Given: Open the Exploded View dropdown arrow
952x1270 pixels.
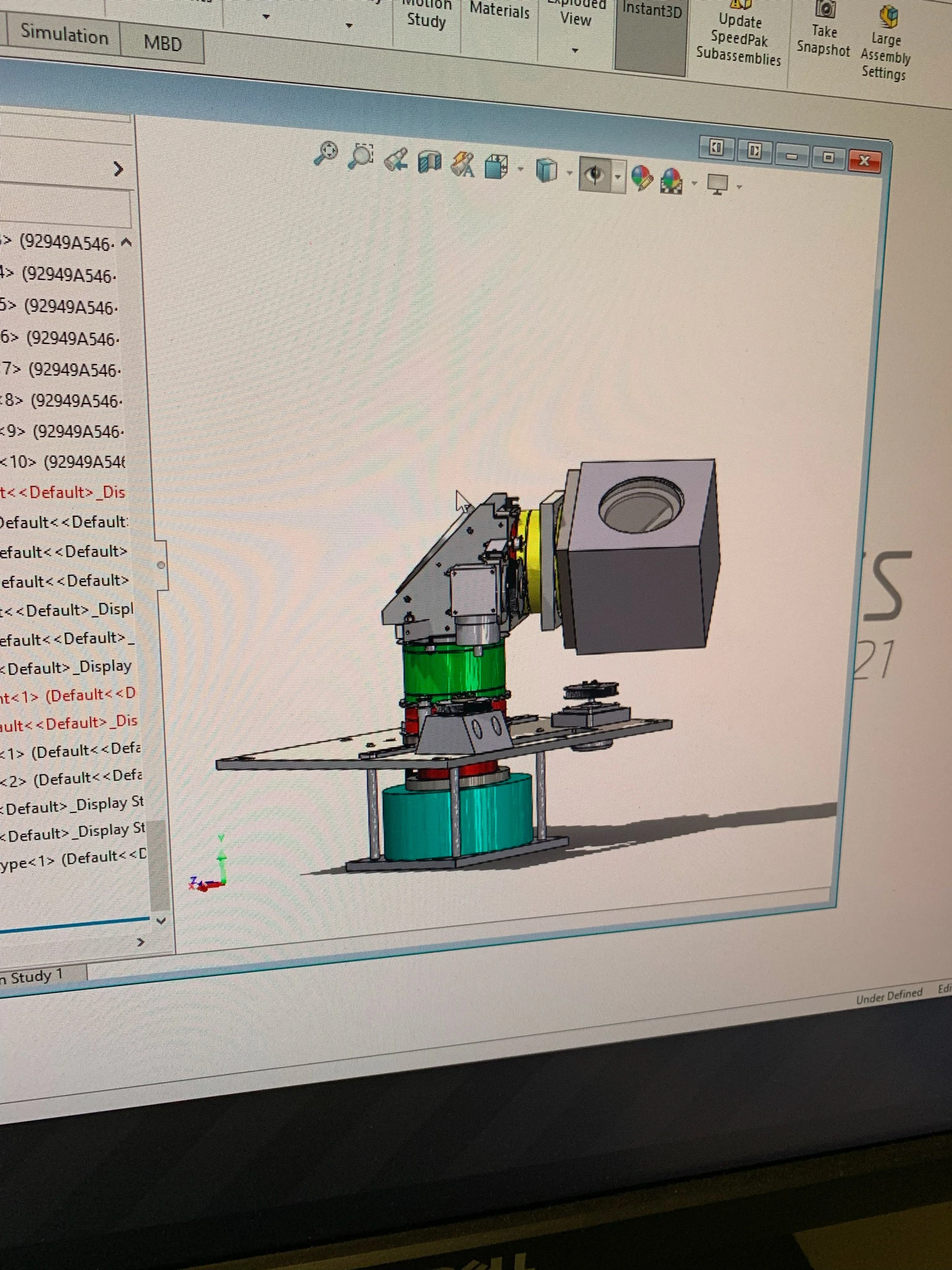Looking at the screenshot, I should click(575, 50).
